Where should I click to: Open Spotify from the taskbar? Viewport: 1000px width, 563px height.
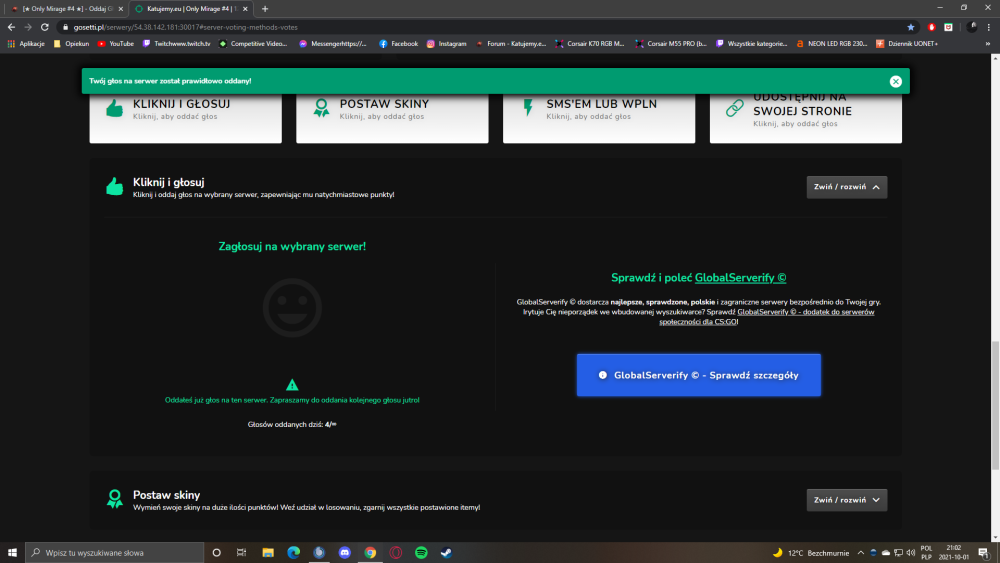pos(421,553)
